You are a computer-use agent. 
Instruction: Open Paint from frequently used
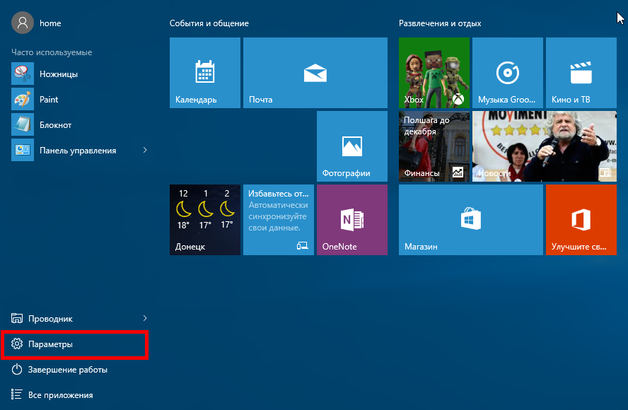pyautogui.click(x=50, y=99)
